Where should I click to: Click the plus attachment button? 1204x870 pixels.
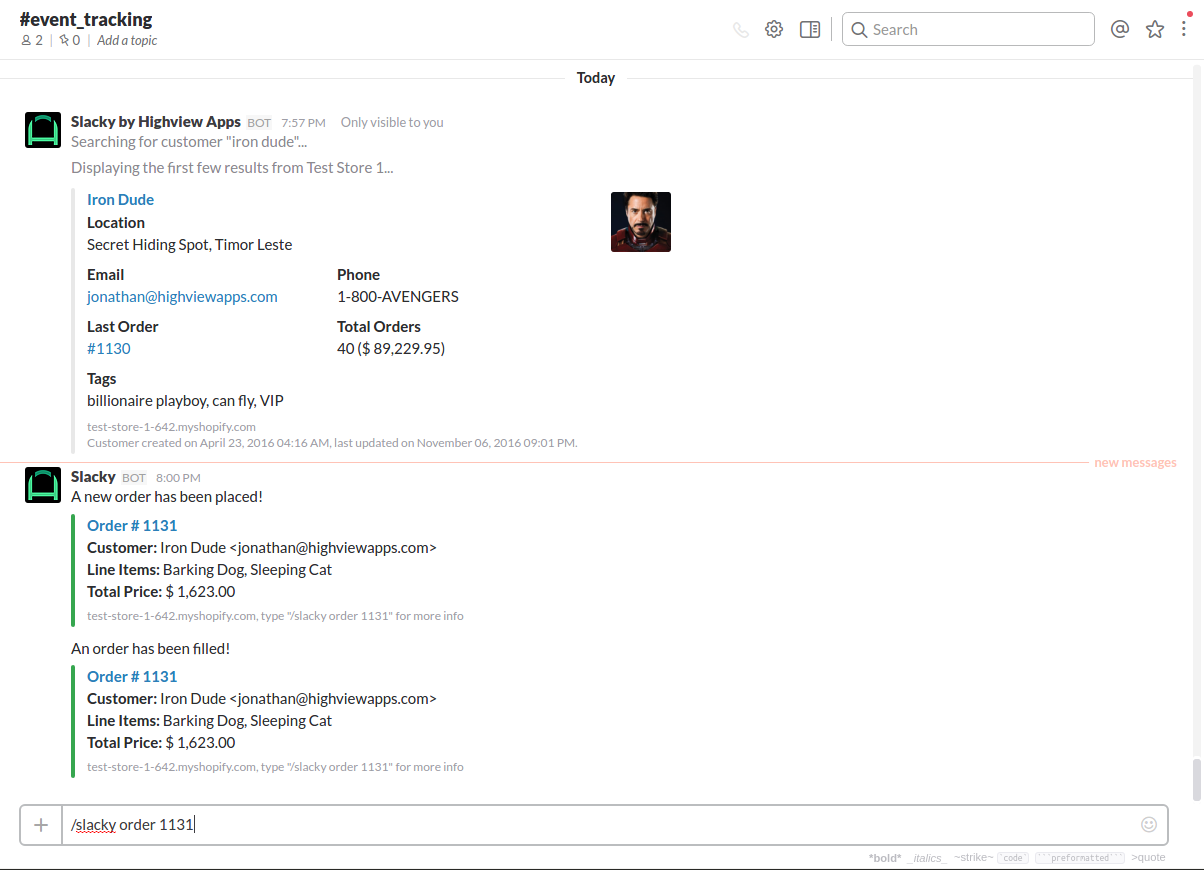41,825
